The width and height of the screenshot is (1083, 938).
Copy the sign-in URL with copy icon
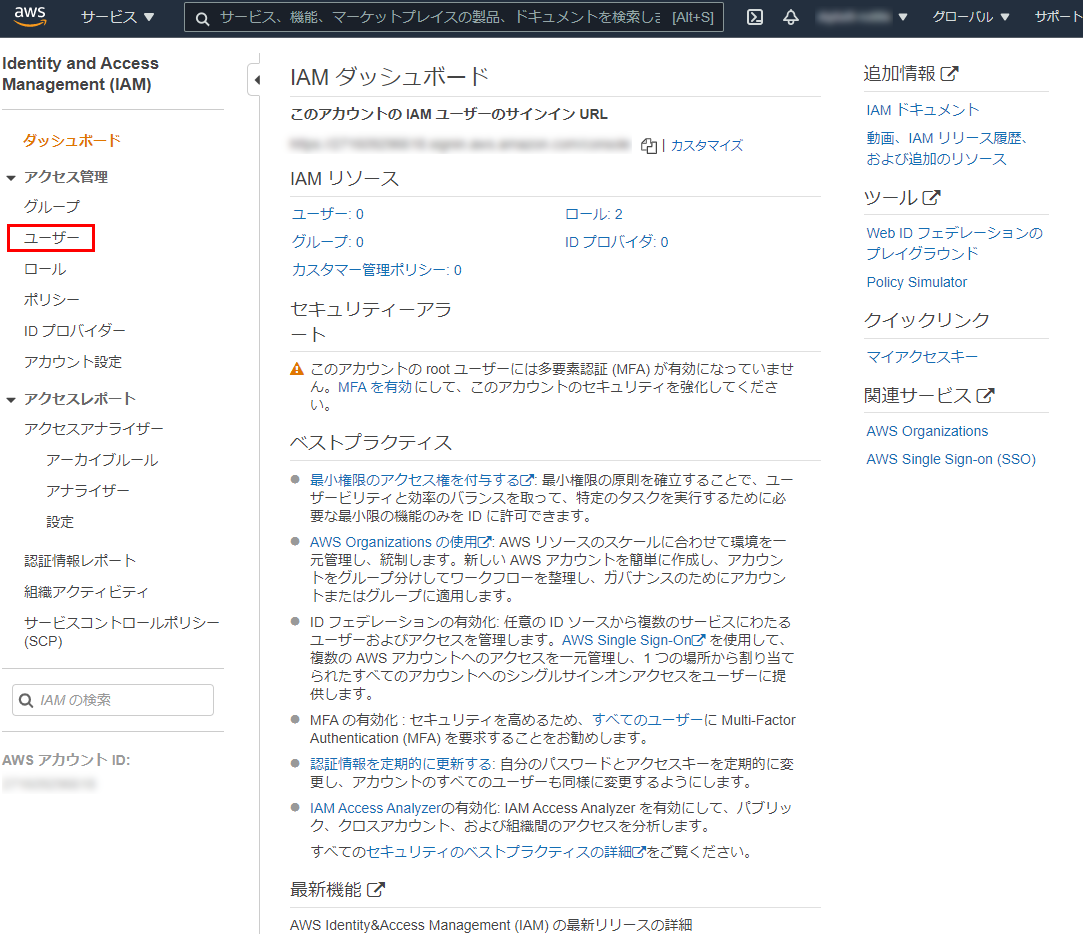pos(648,146)
